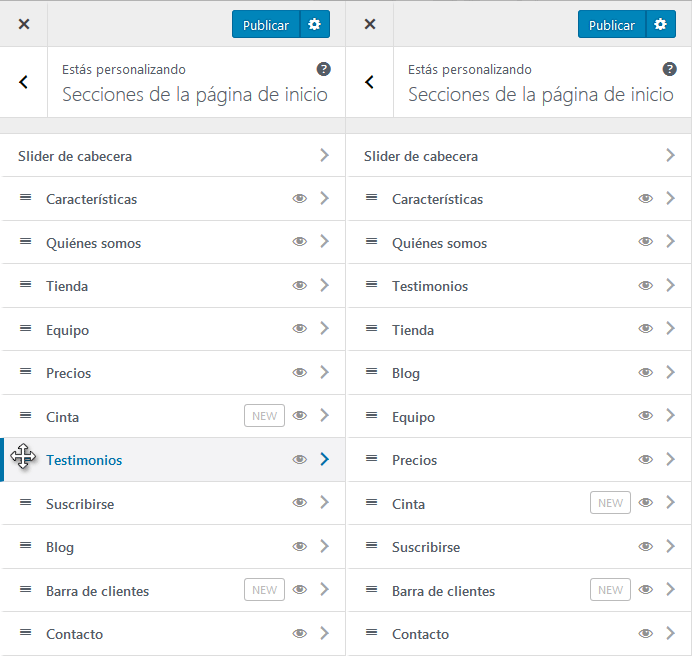Expand Slider de cabecera in the left panel
This screenshot has height=656, width=692.
pos(324,155)
